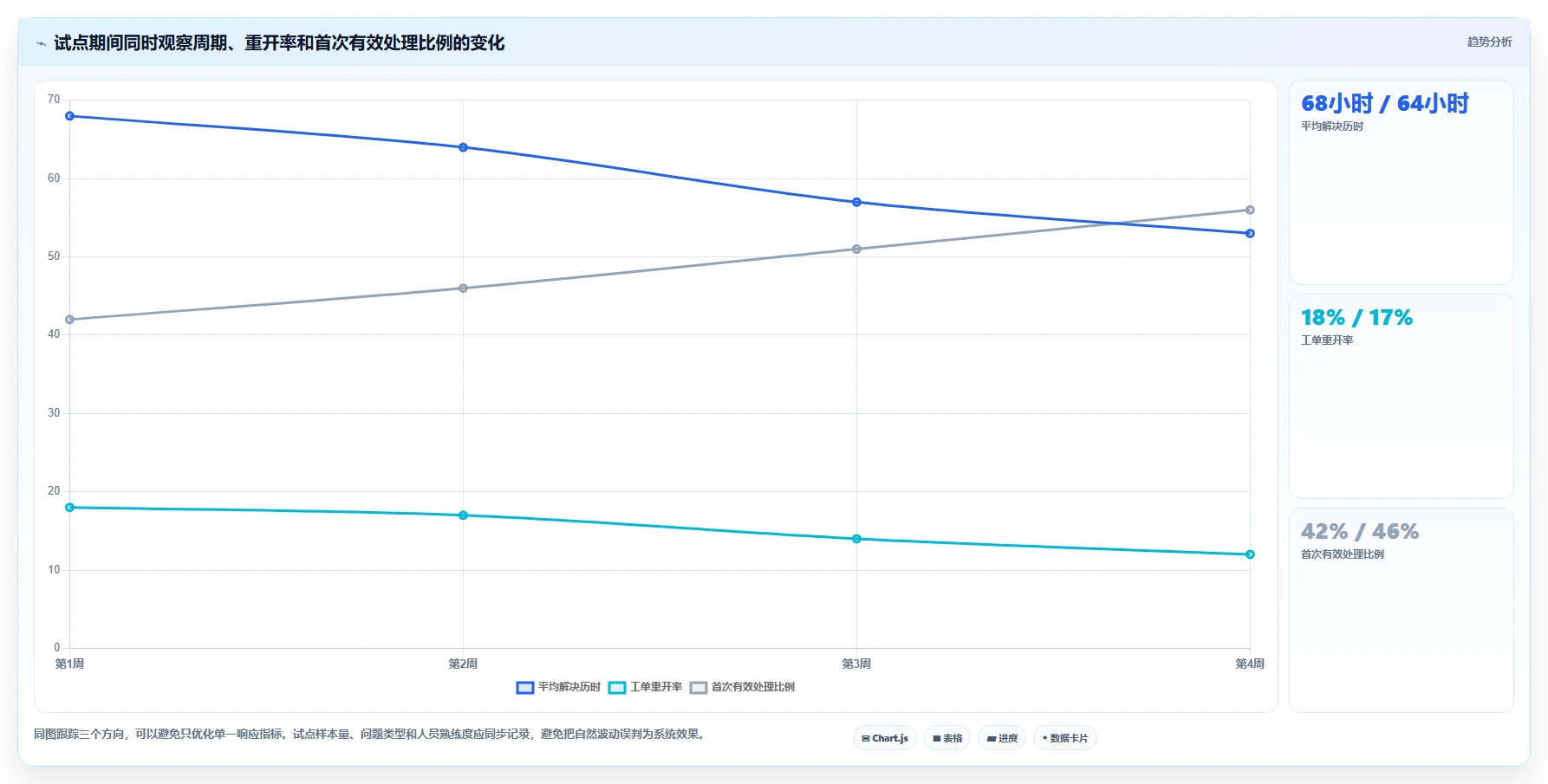Click the week 4 gray point at 56
This screenshot has width=1548, height=784.
pyautogui.click(x=1250, y=210)
